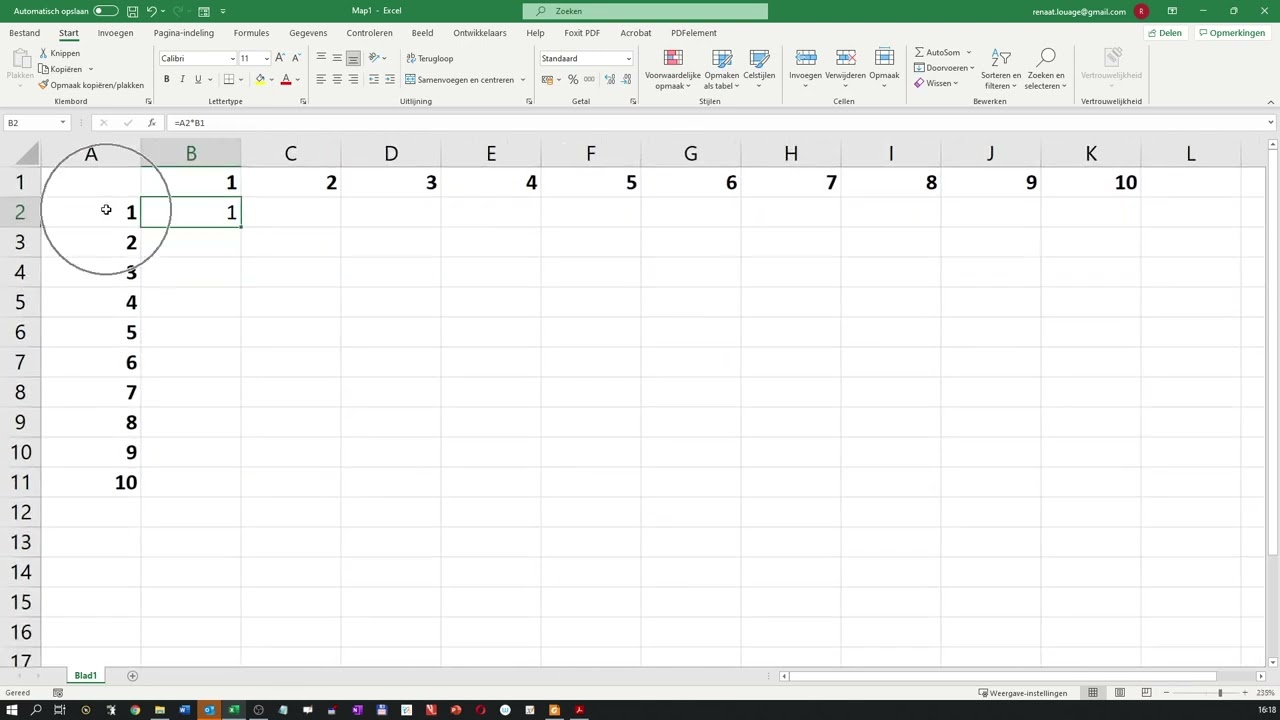The width and height of the screenshot is (1280, 720).
Task: Apply thousands separator style (000)
Action: (x=589, y=79)
